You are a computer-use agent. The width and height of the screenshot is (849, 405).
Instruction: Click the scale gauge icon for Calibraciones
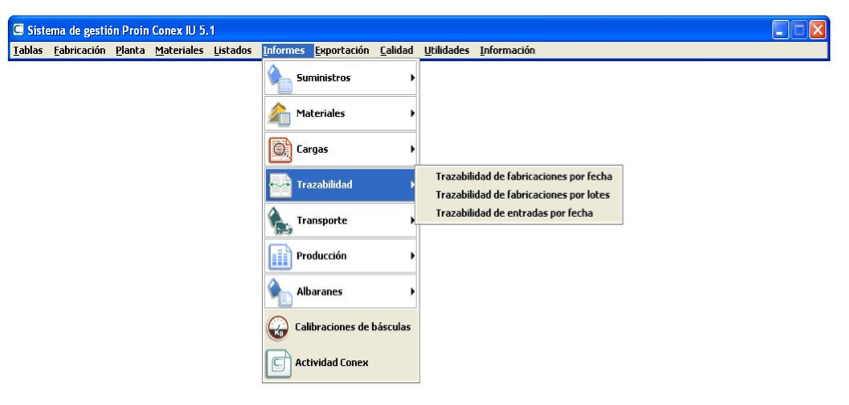point(278,328)
